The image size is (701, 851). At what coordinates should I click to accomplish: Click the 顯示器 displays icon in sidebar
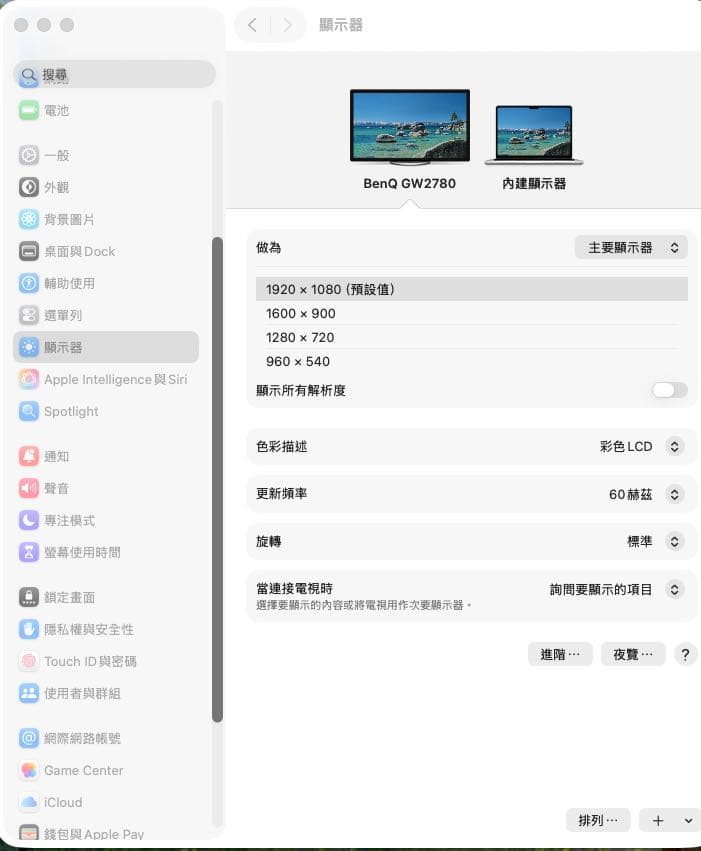(x=29, y=347)
